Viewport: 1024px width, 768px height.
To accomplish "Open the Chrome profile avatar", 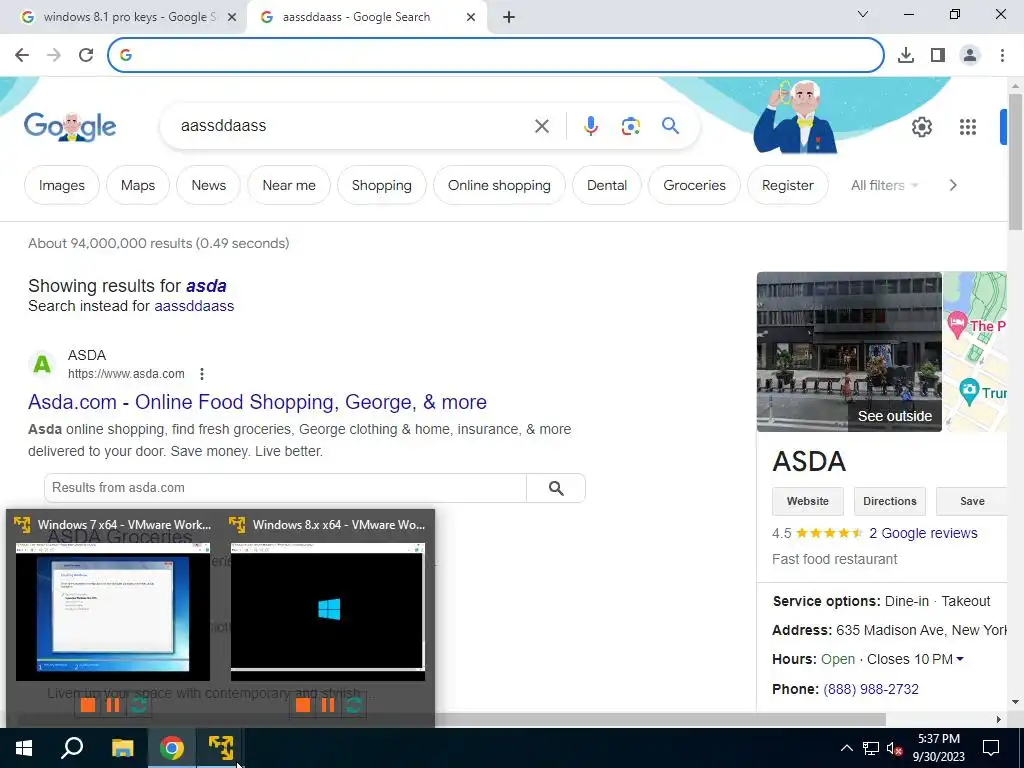I will point(970,55).
